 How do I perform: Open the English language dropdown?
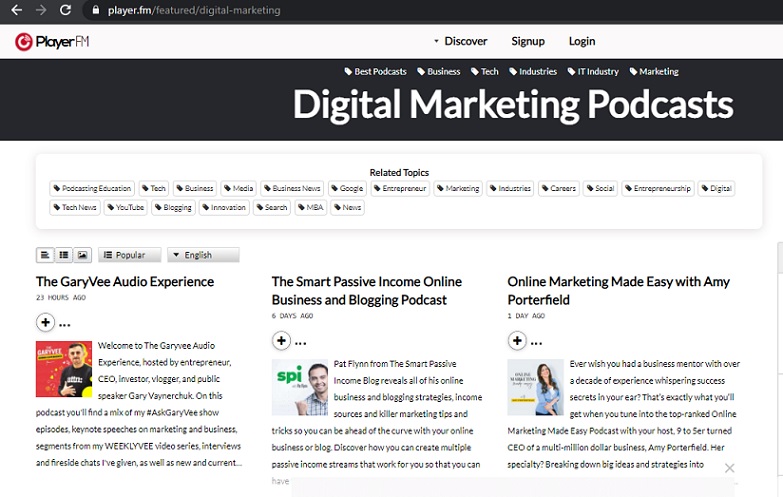coord(203,255)
